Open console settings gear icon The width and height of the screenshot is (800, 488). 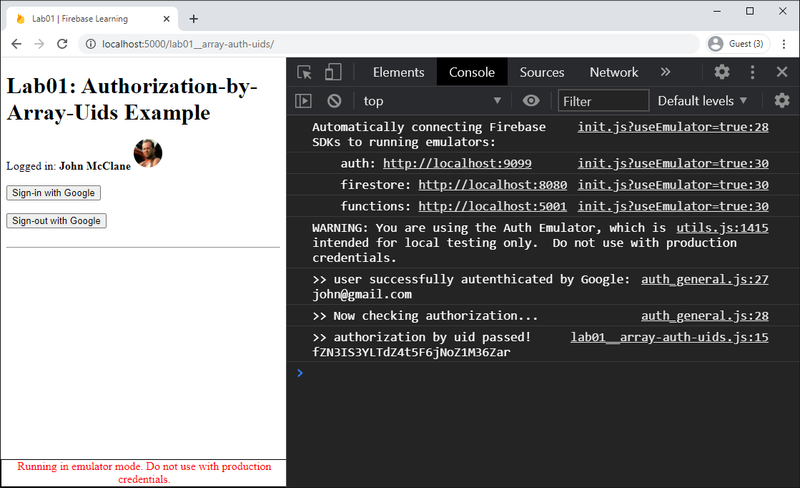point(782,101)
